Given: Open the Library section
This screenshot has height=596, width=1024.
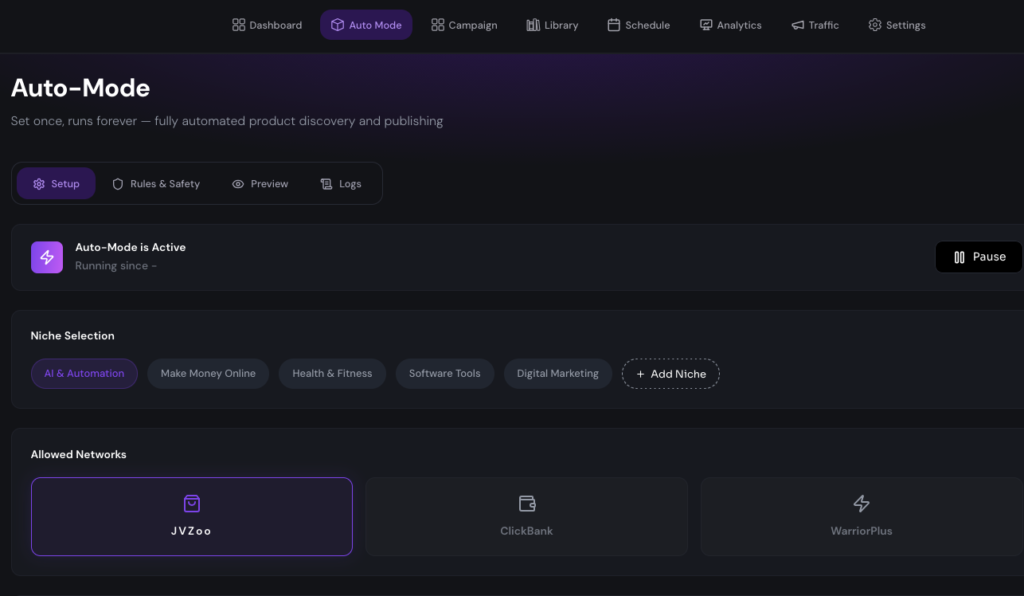Looking at the screenshot, I should coord(552,25).
